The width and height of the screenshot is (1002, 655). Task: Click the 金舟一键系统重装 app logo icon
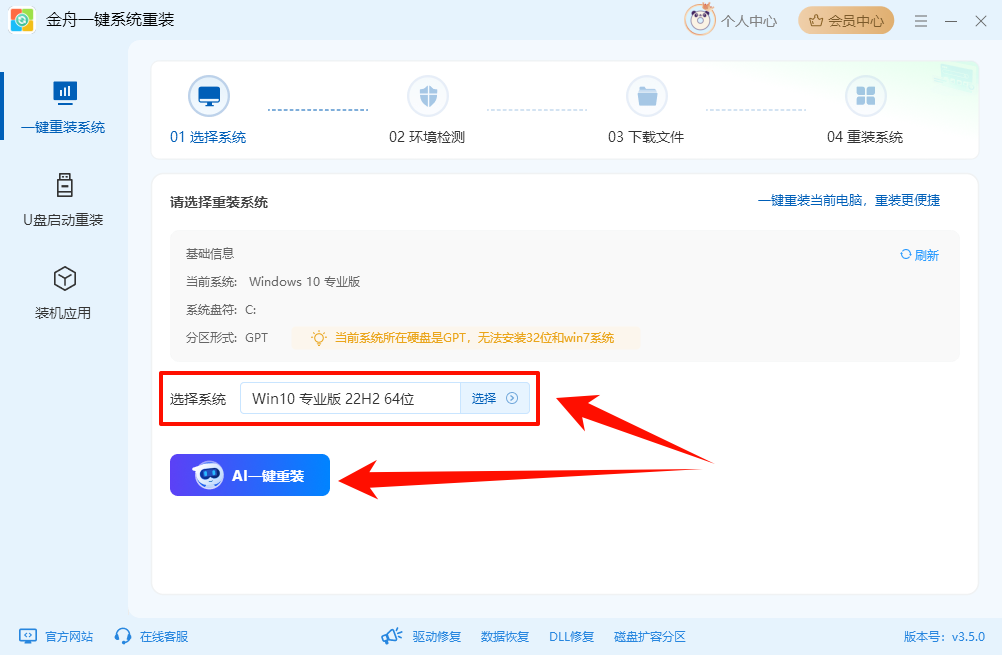tap(22, 20)
